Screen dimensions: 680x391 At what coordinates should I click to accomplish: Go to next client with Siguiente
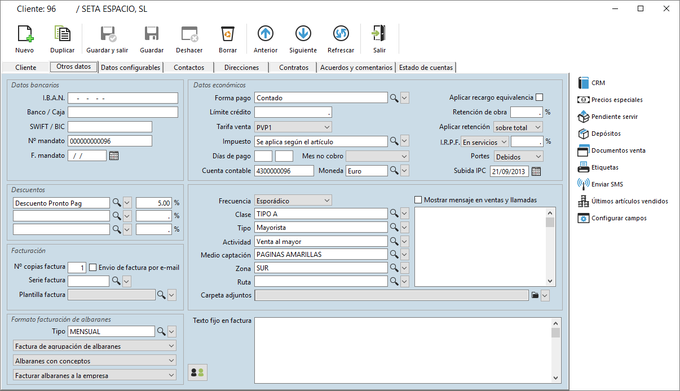click(303, 33)
